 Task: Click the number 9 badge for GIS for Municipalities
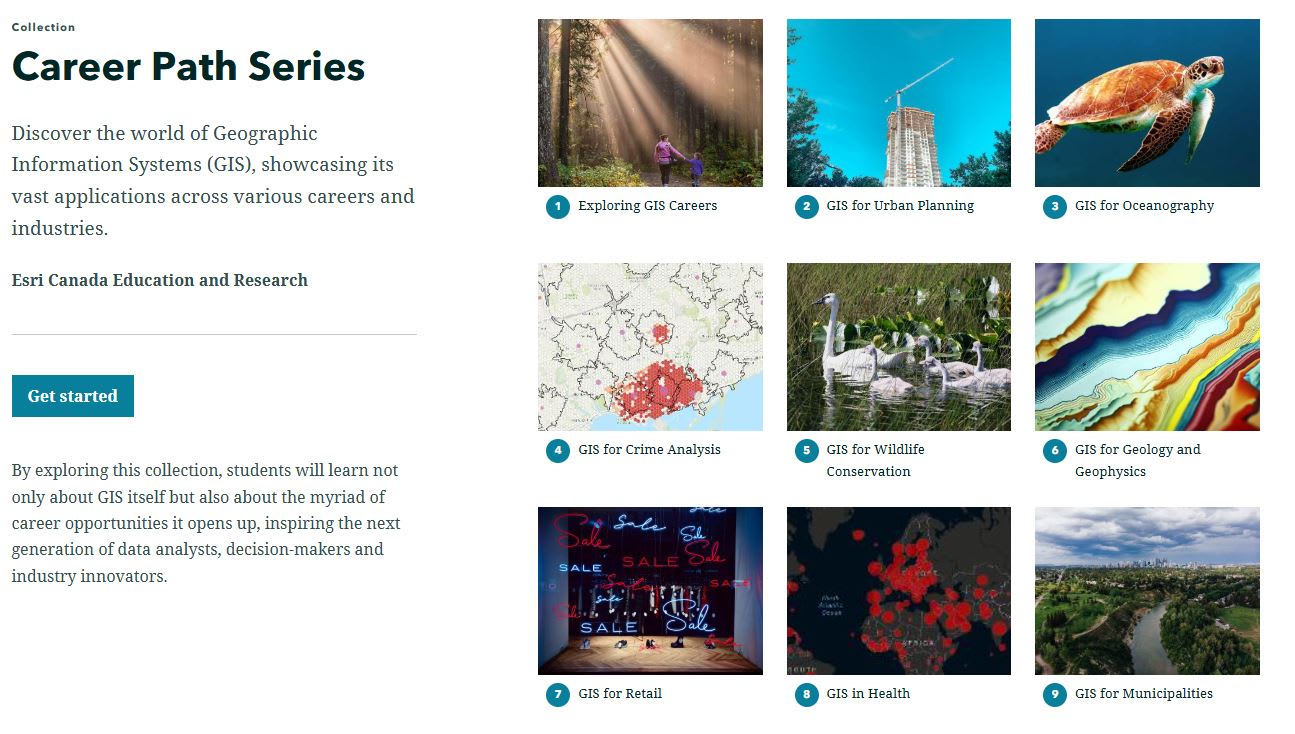point(1054,694)
